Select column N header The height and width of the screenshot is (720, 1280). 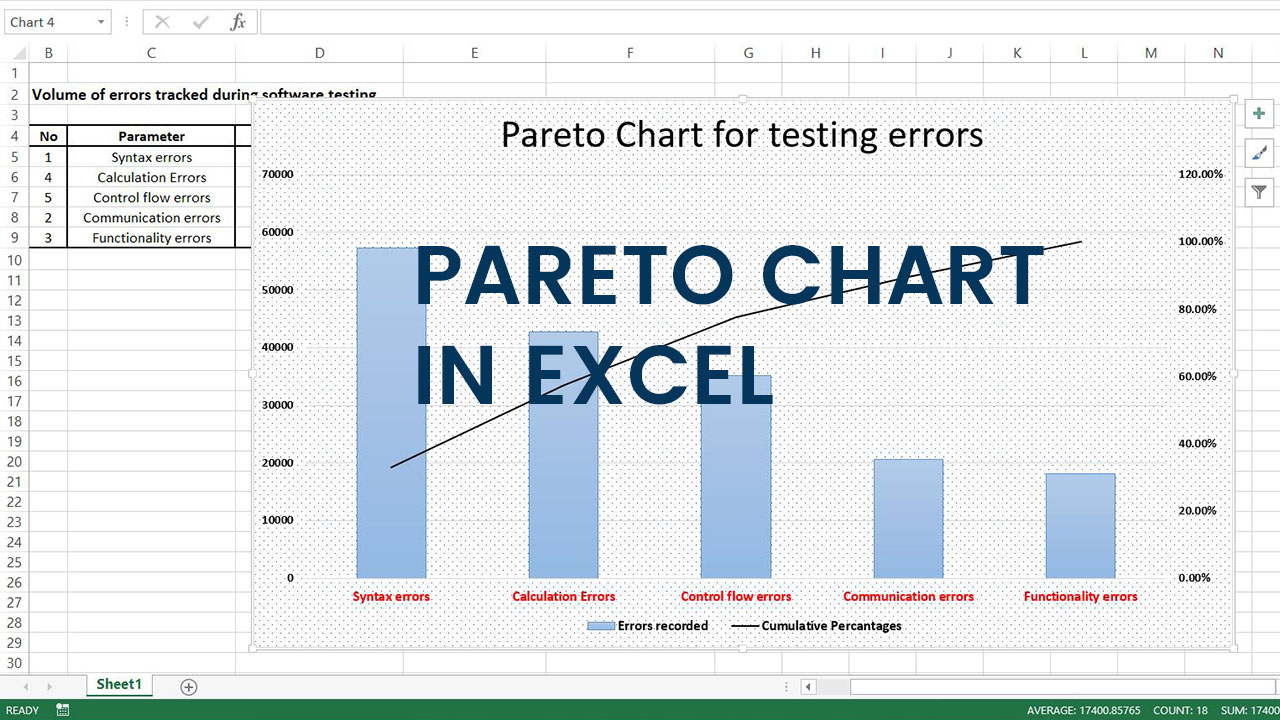coord(1218,53)
